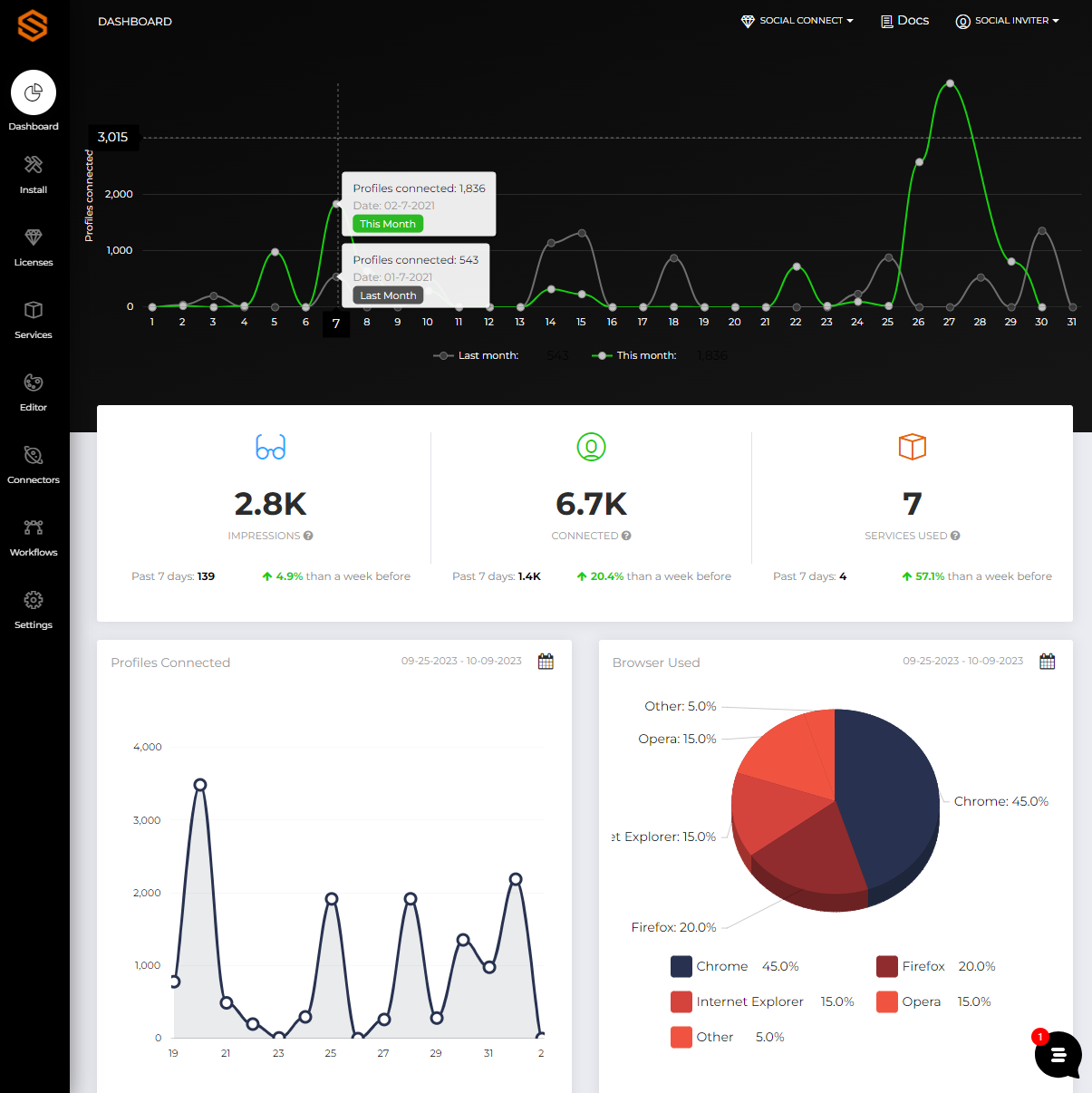Image resolution: width=1092 pixels, height=1093 pixels.
Task: Toggle Other slice in pie legend
Action: 728,1037
